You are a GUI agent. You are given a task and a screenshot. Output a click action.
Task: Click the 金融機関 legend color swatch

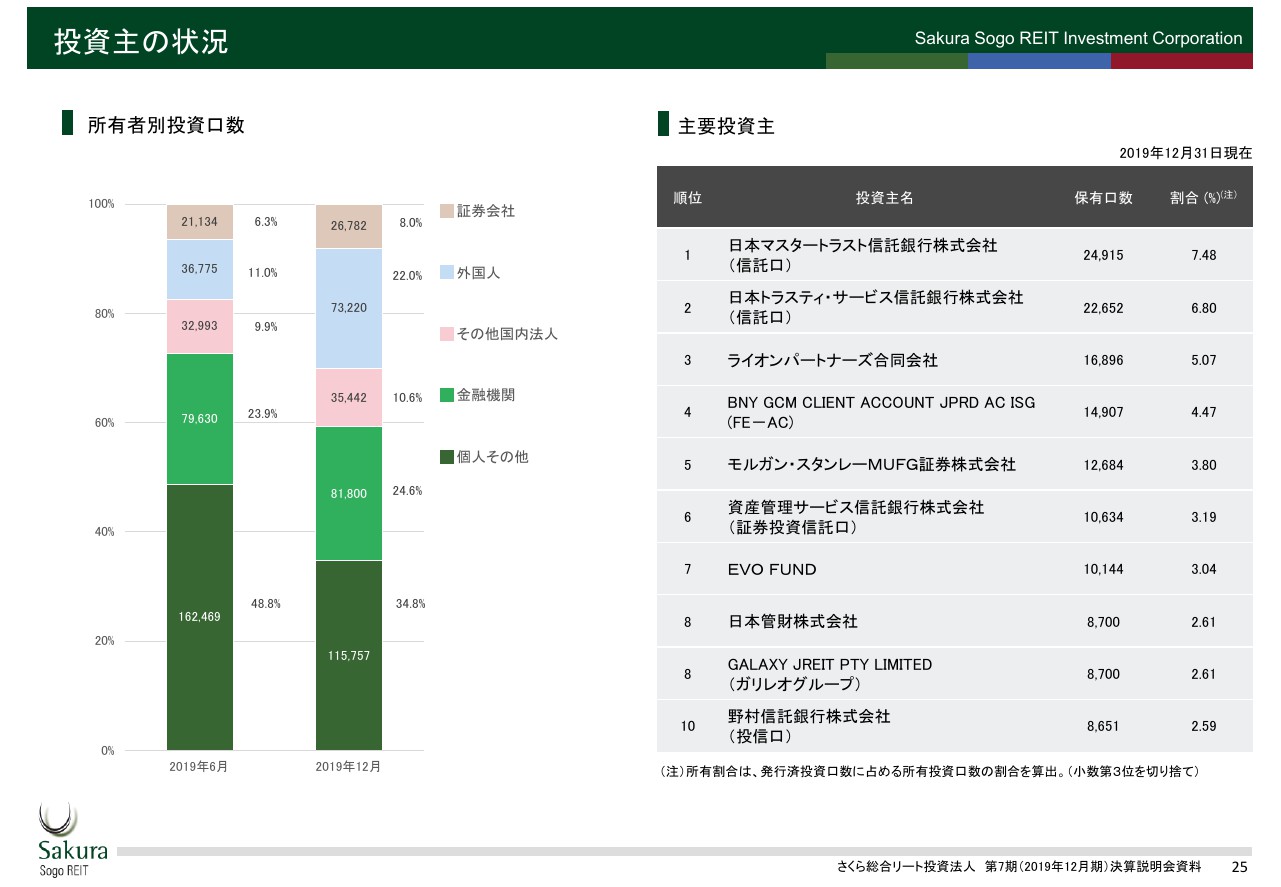point(447,395)
